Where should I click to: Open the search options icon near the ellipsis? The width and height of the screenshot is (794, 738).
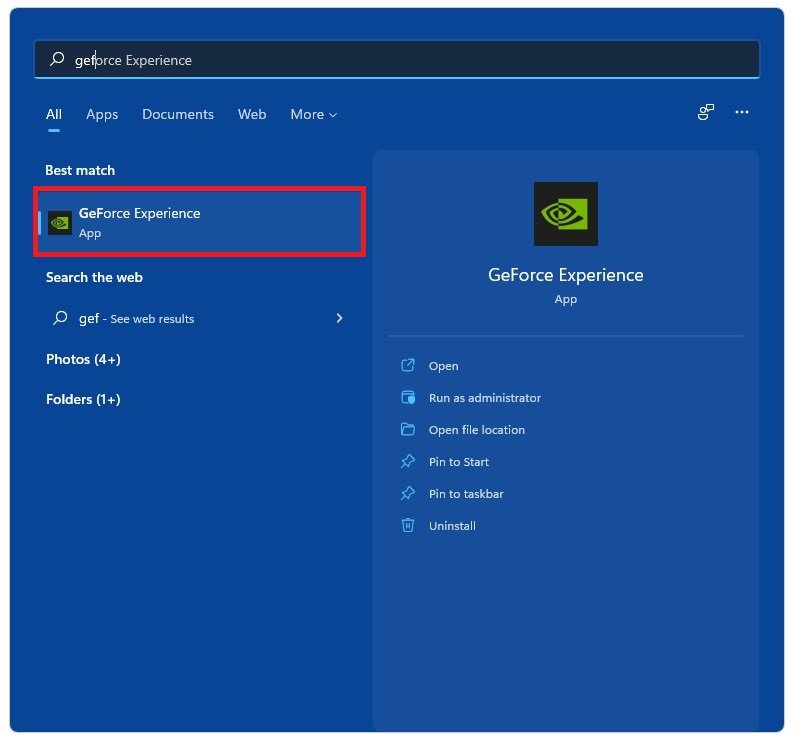coord(706,113)
